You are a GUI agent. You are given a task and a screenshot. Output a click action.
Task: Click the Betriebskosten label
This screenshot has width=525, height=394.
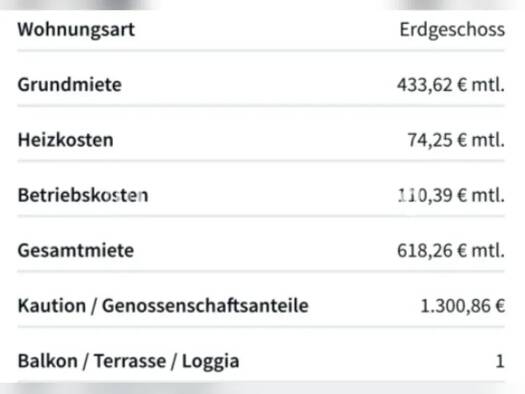tap(83, 195)
